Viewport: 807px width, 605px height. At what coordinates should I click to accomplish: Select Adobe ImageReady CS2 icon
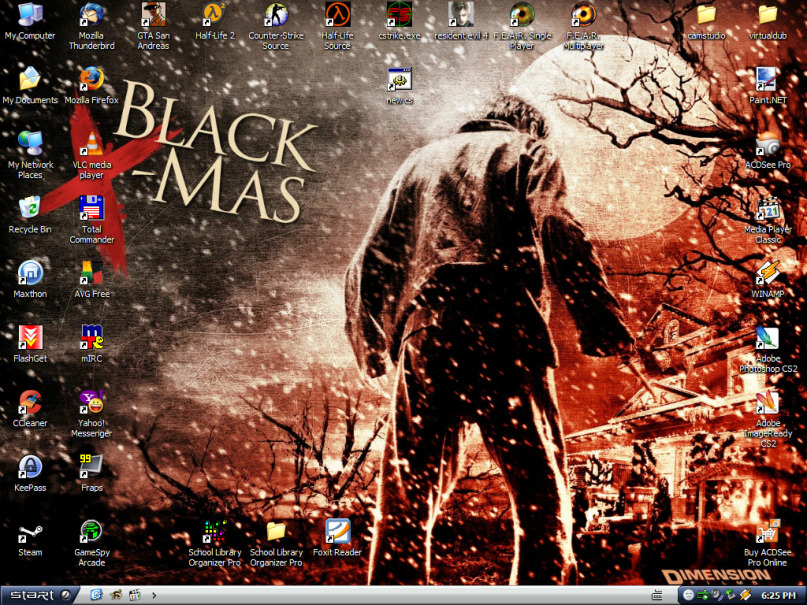coord(768,419)
